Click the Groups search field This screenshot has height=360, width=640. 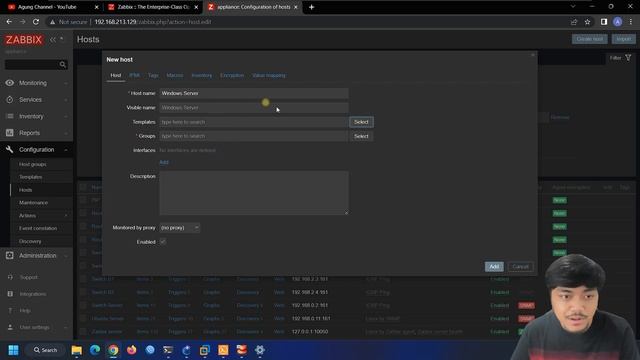[x=253, y=136]
